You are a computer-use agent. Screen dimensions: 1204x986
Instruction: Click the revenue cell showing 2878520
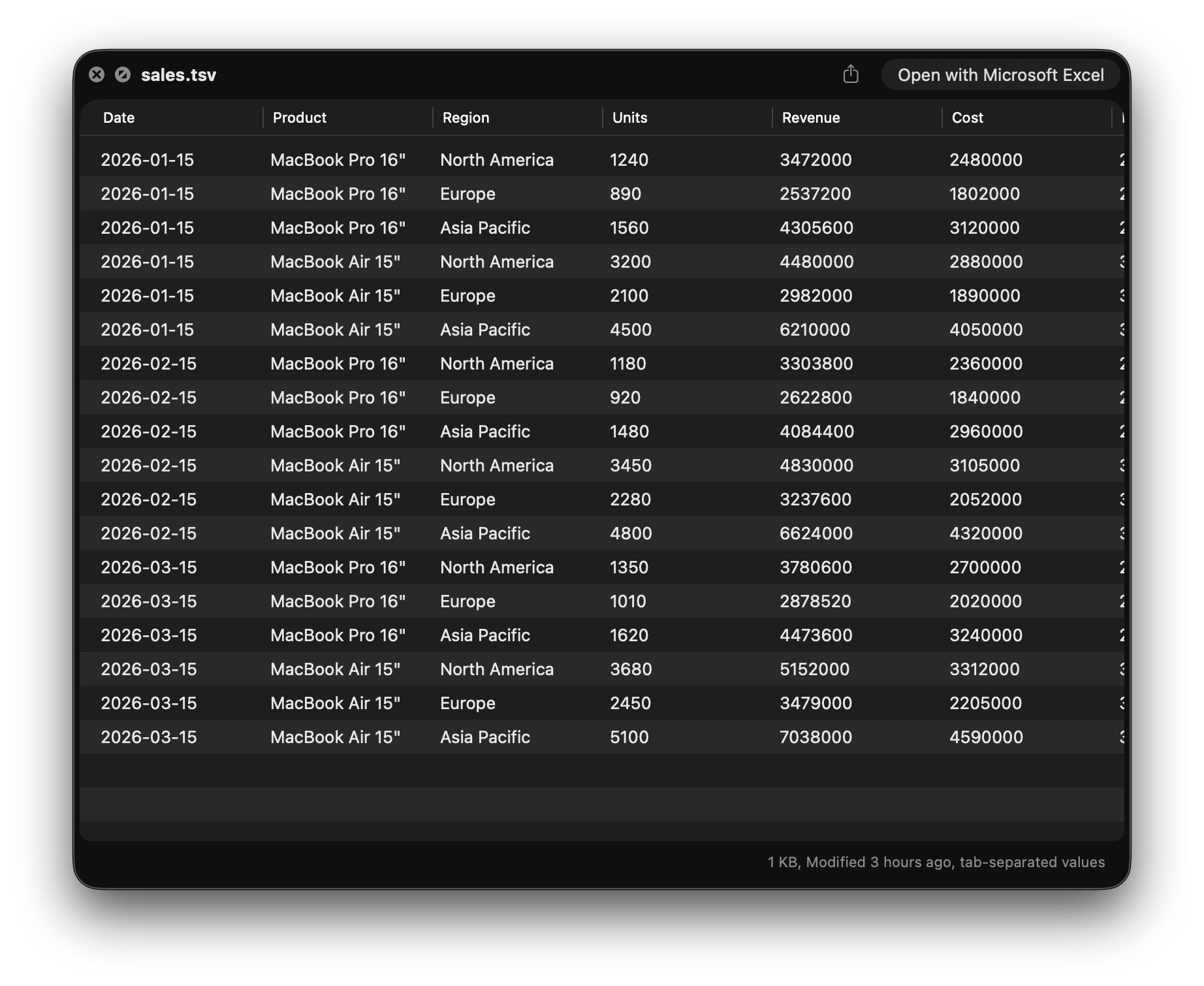tap(815, 601)
